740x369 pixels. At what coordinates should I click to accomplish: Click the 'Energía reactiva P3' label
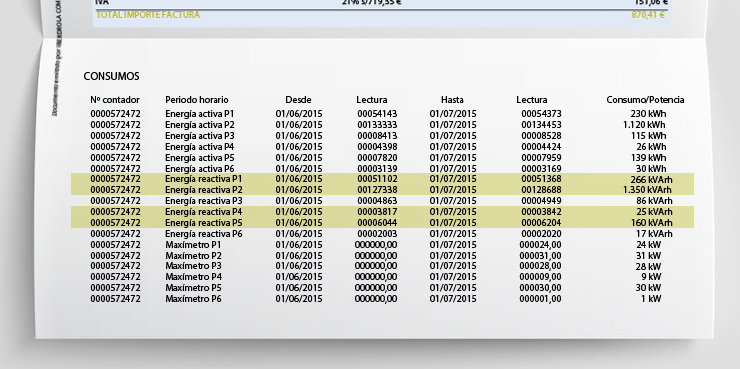point(204,201)
